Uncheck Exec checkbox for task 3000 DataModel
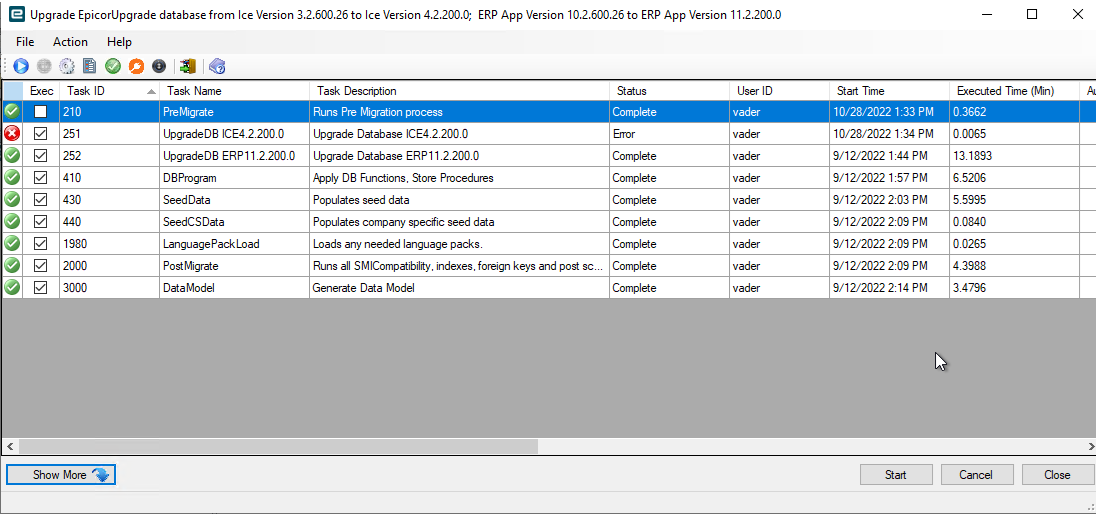 click(41, 287)
